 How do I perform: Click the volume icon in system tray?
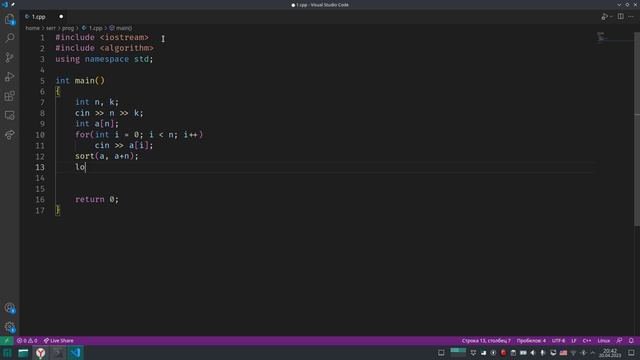point(533,353)
